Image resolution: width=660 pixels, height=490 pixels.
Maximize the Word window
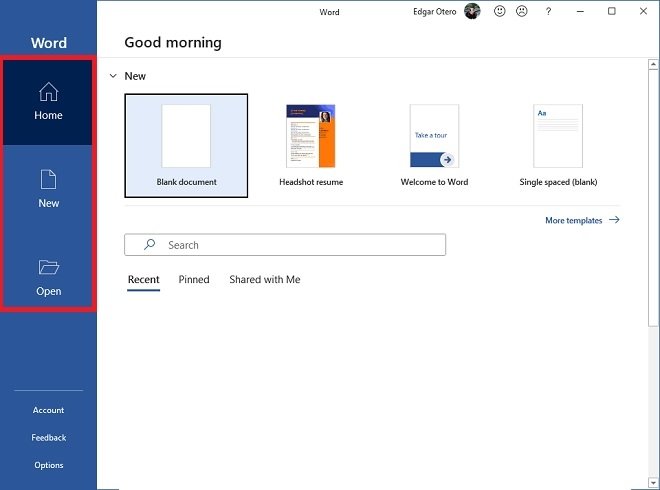tap(612, 11)
